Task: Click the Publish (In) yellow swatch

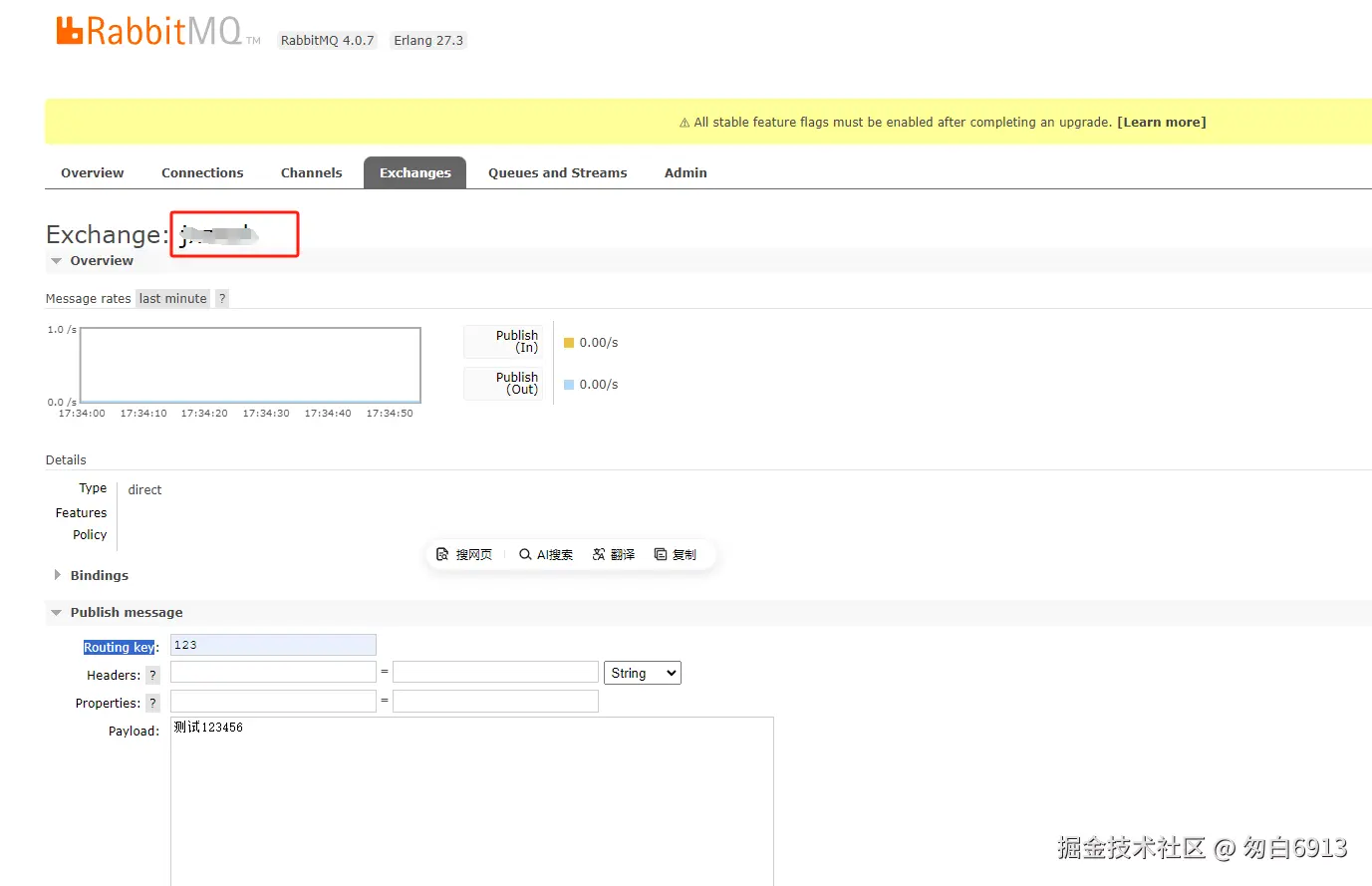Action: (569, 343)
